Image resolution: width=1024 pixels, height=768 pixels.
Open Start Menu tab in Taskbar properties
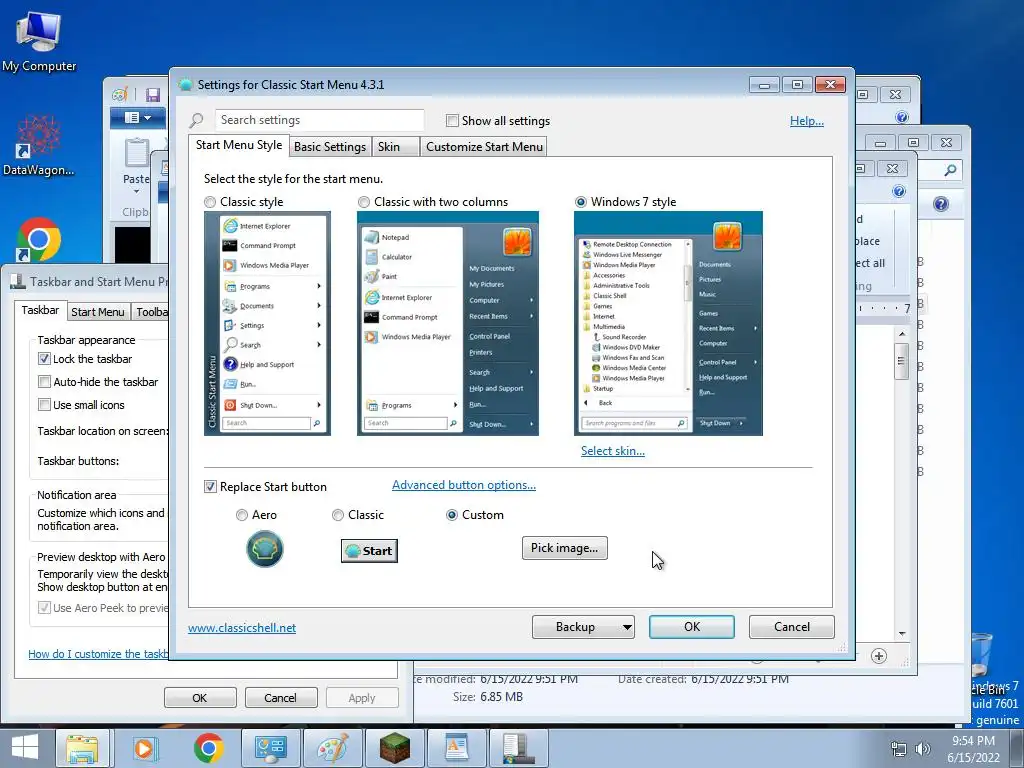pos(98,312)
